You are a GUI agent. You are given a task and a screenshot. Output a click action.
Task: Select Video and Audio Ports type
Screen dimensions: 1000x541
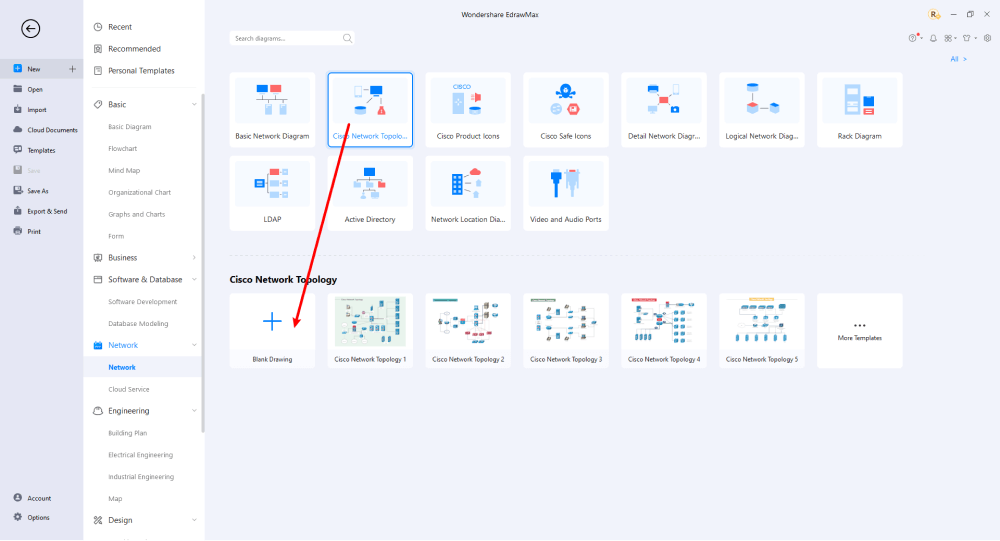tap(566, 193)
